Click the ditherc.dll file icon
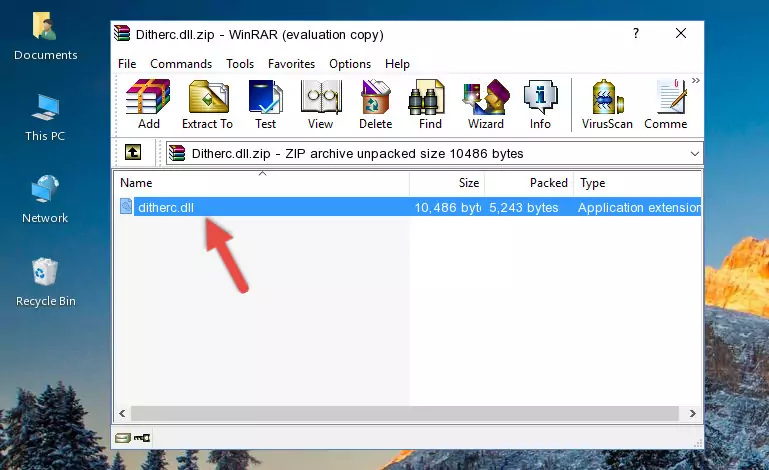Viewport: 769px width, 470px height. tap(126, 207)
